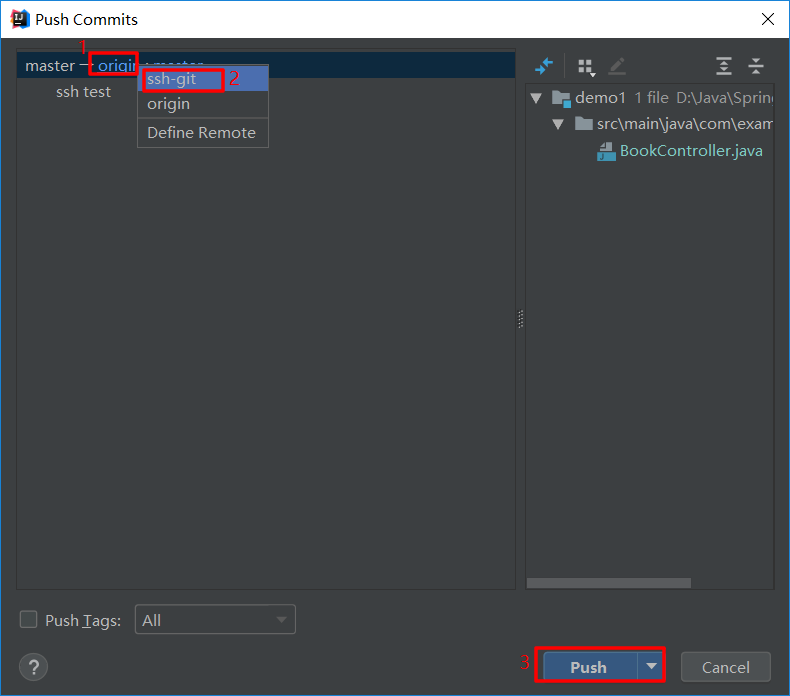Click the Java file icon for BookController
This screenshot has height=696, width=790.
606,151
